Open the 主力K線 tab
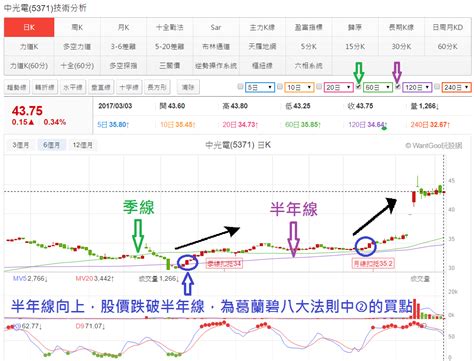This screenshot has width=474, height=361. tap(262, 27)
